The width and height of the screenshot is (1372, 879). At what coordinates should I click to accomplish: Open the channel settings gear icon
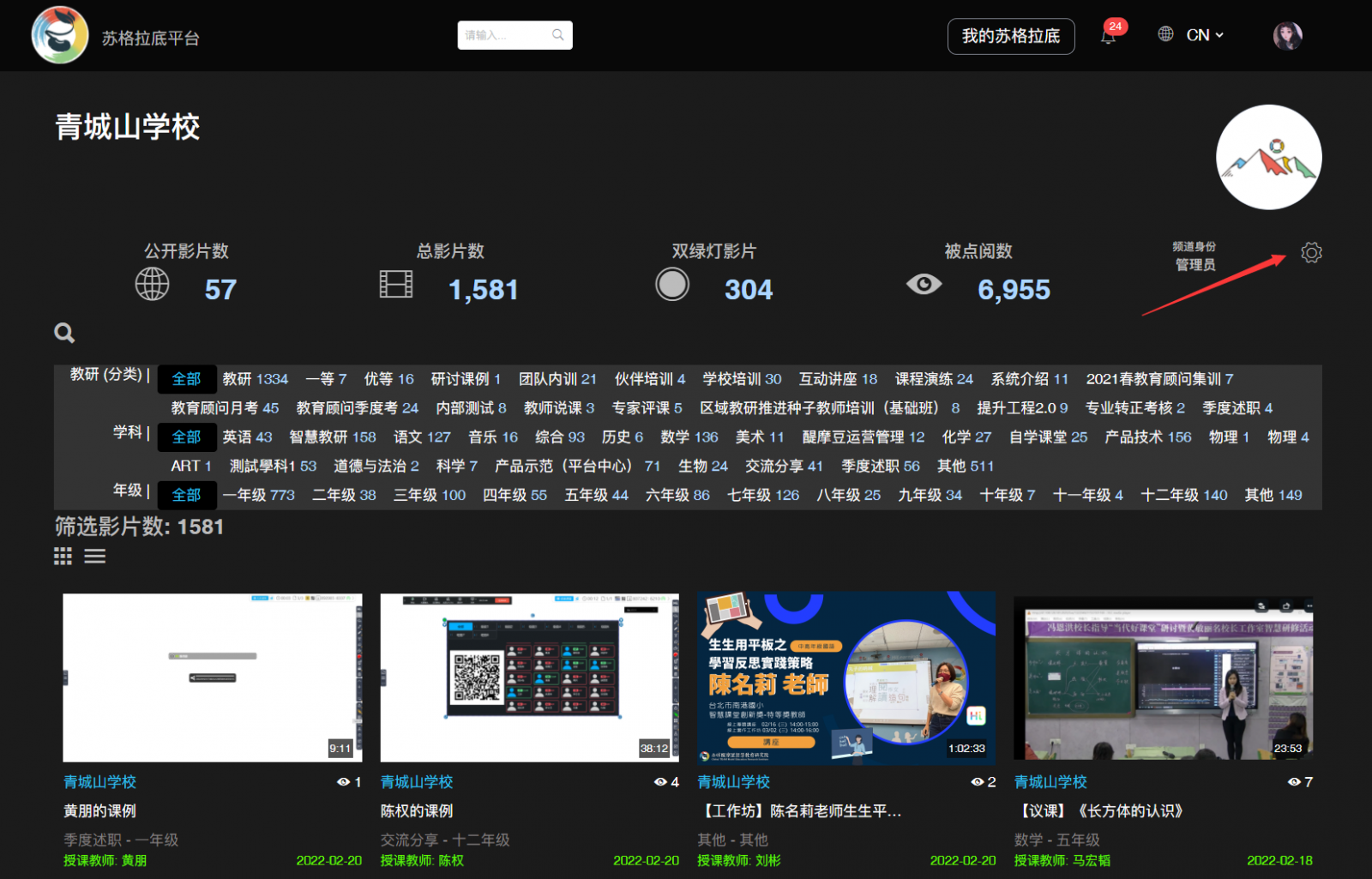pos(1310,253)
